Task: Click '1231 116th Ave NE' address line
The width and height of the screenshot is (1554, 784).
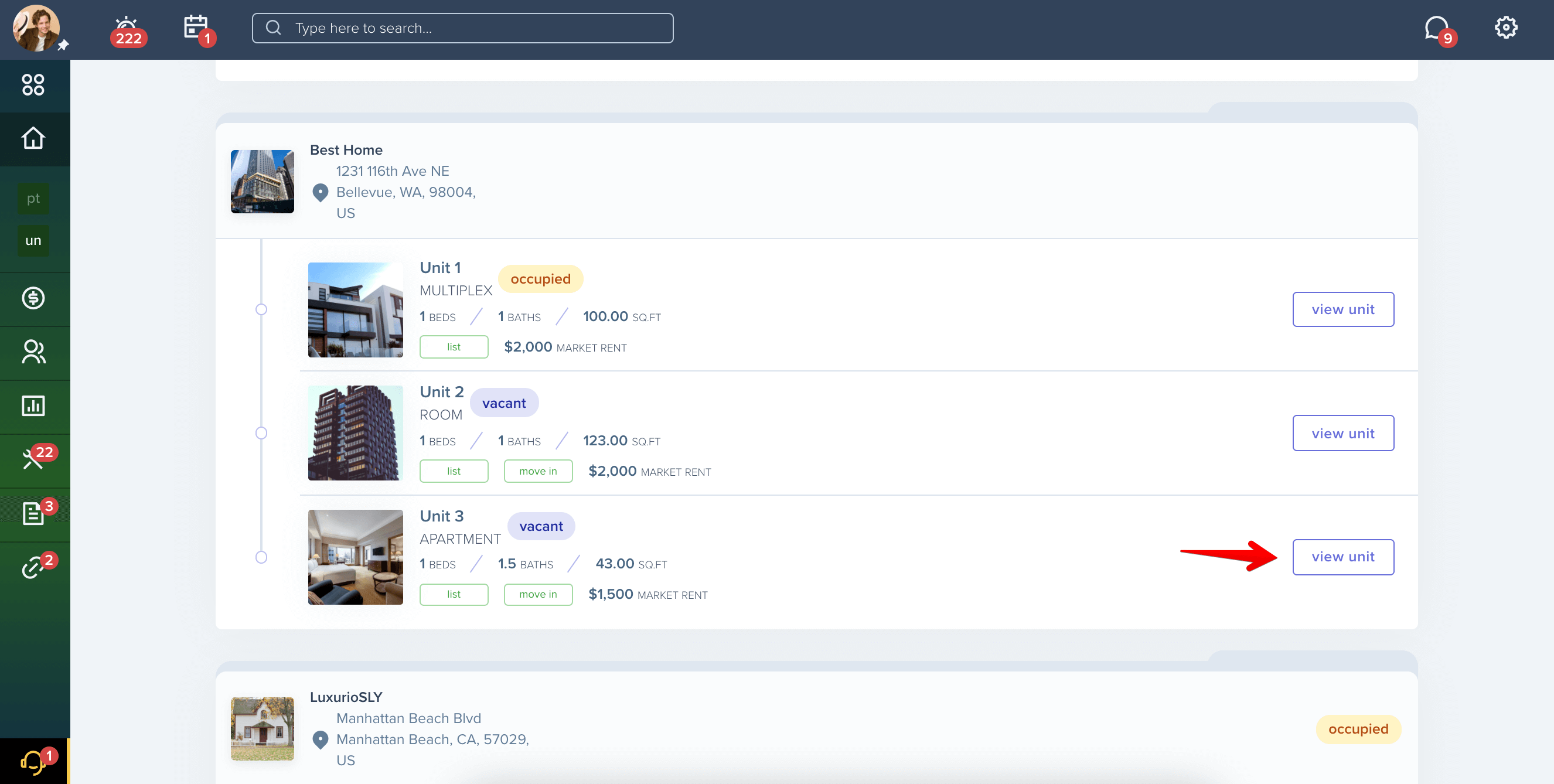Action: point(393,171)
